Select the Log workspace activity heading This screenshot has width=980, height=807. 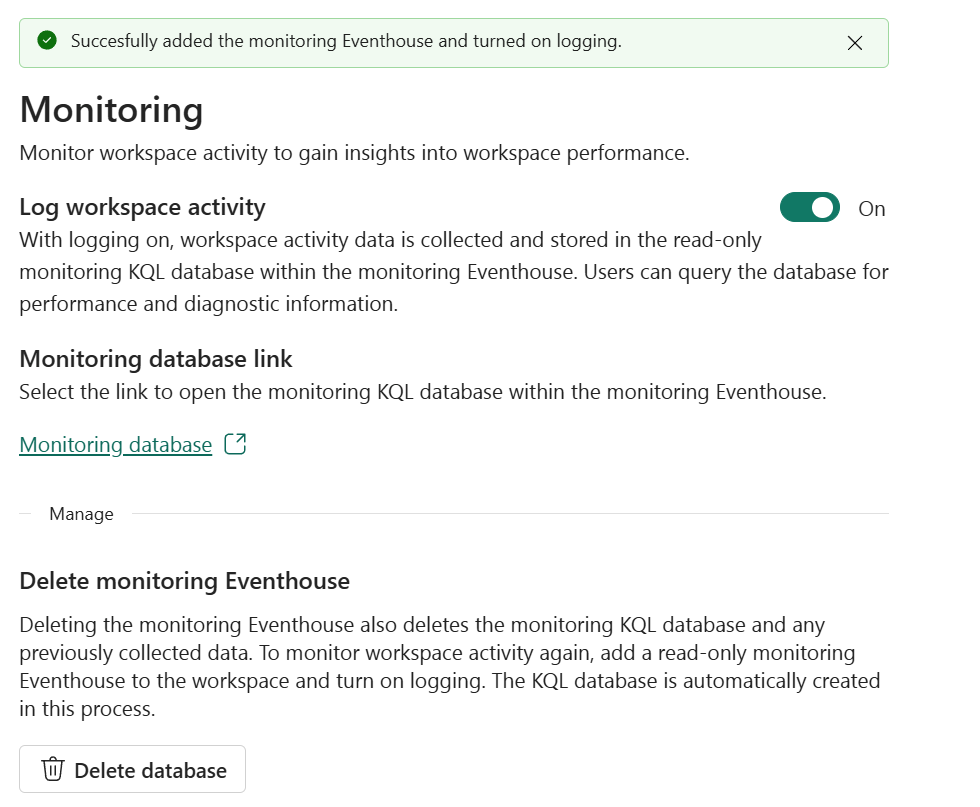point(142,207)
